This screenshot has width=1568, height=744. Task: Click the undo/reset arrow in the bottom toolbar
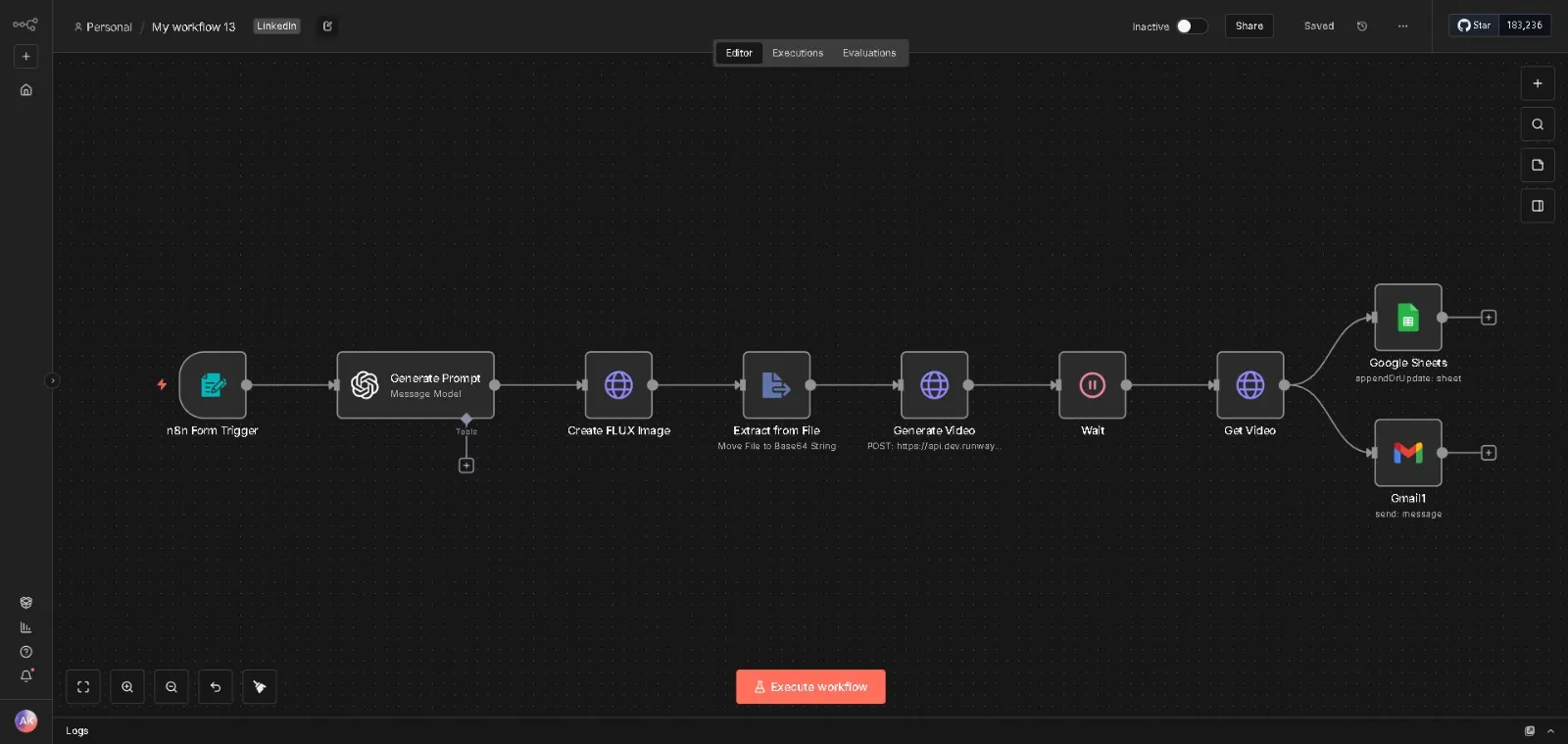(216, 687)
